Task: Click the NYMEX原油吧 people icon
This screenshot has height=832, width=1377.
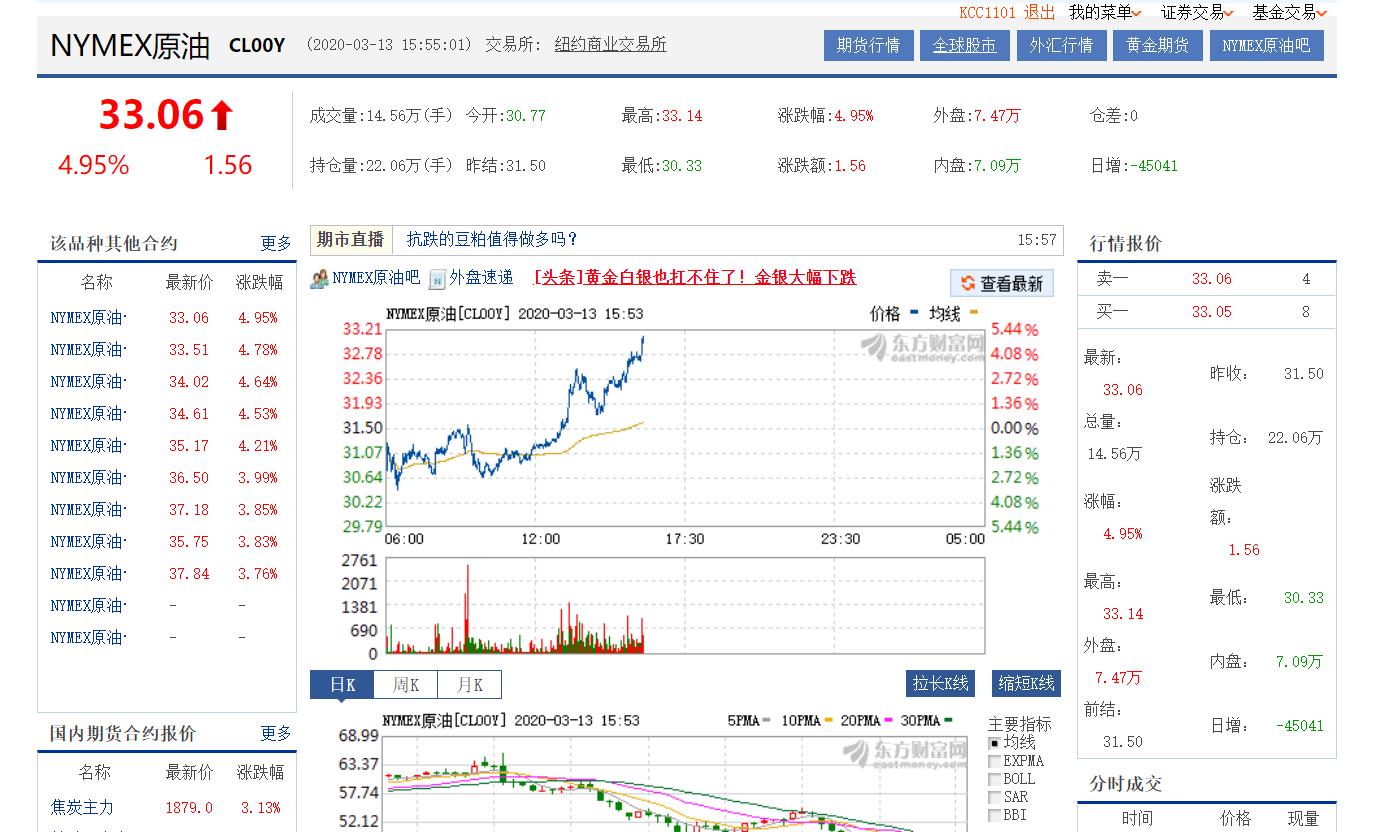Action: [320, 279]
